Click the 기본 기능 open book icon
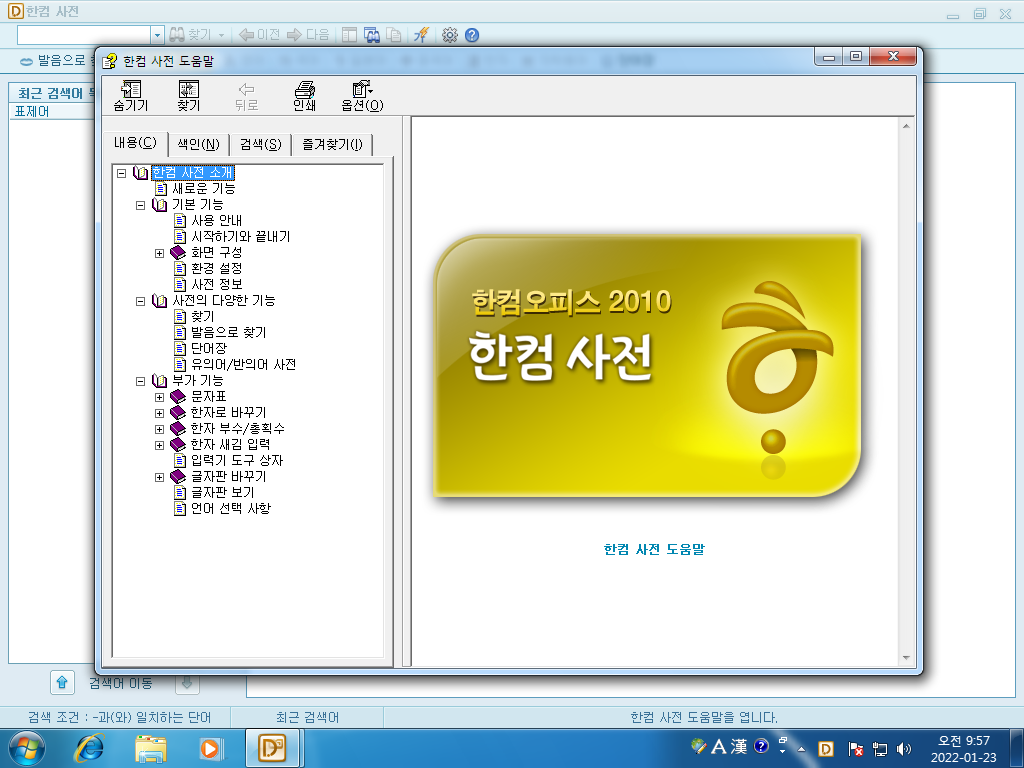The width and height of the screenshot is (1024, 768). coord(159,205)
